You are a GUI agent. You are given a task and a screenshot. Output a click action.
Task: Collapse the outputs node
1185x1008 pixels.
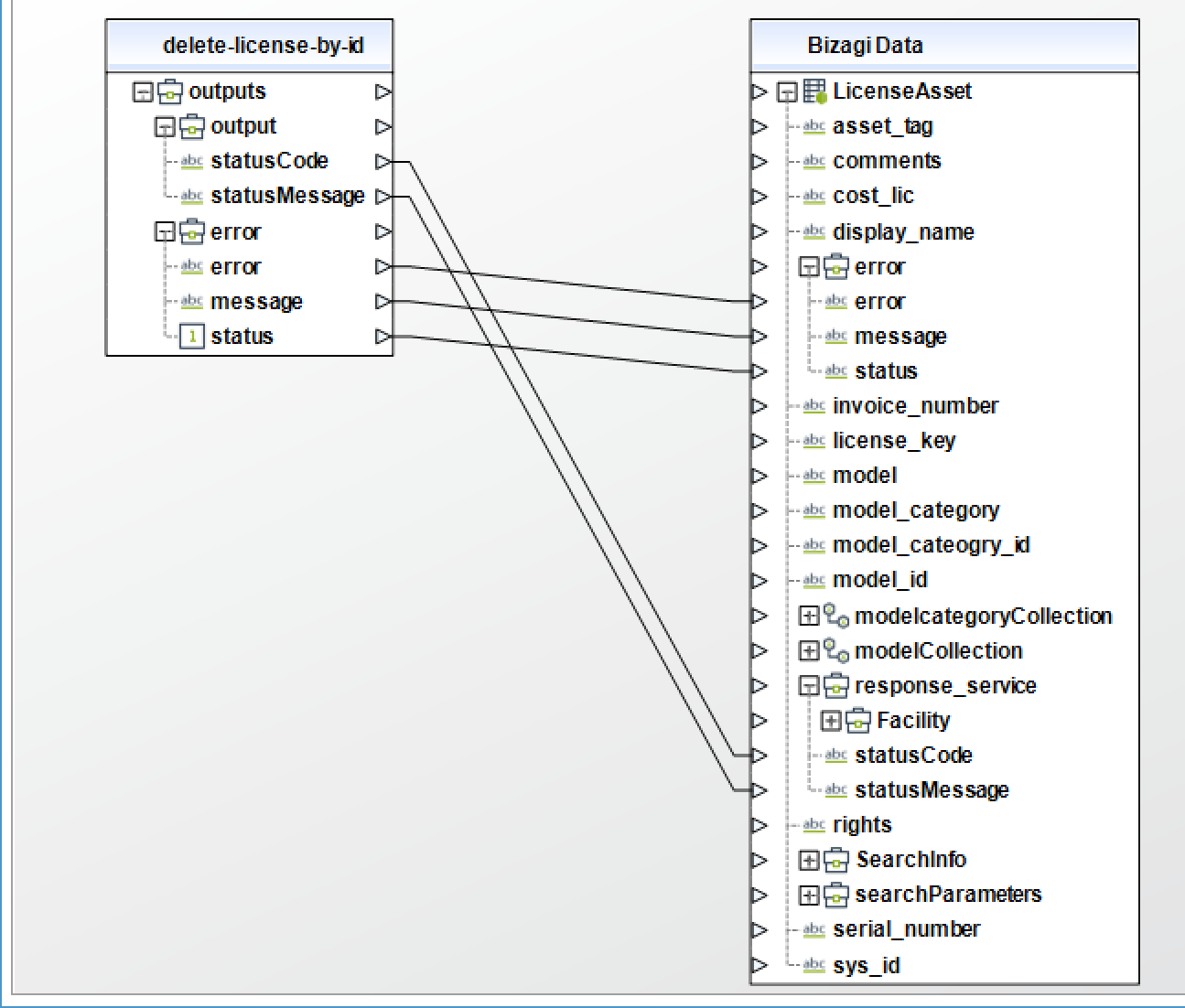click(142, 92)
